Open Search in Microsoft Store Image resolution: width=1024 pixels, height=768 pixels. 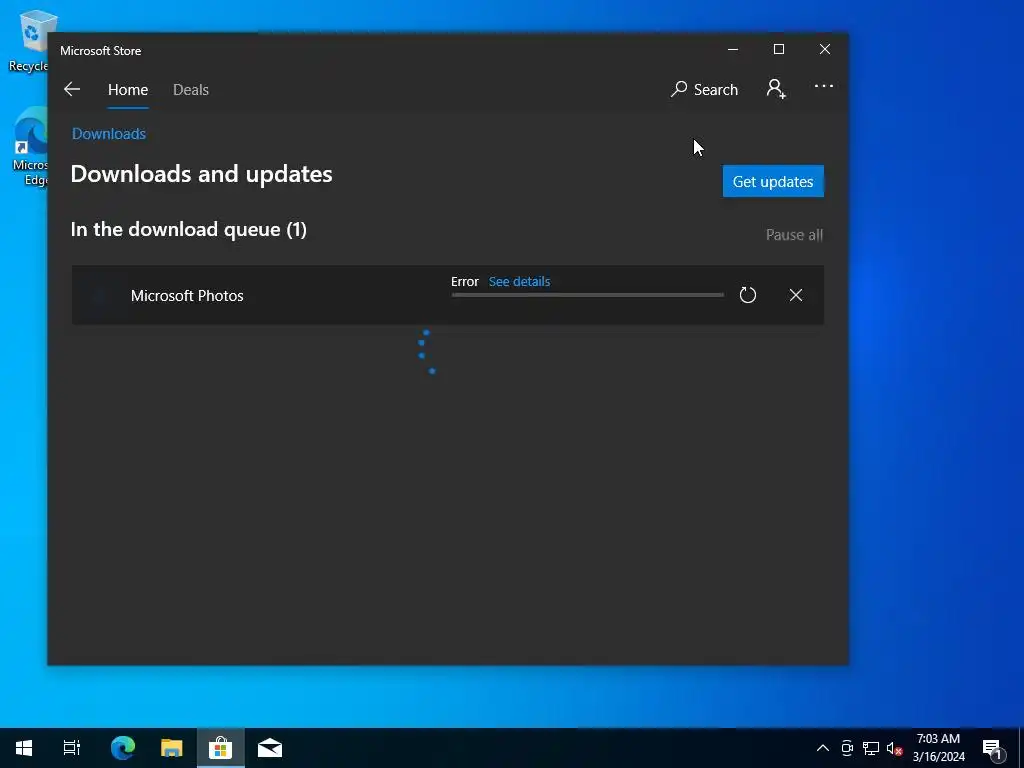point(705,89)
